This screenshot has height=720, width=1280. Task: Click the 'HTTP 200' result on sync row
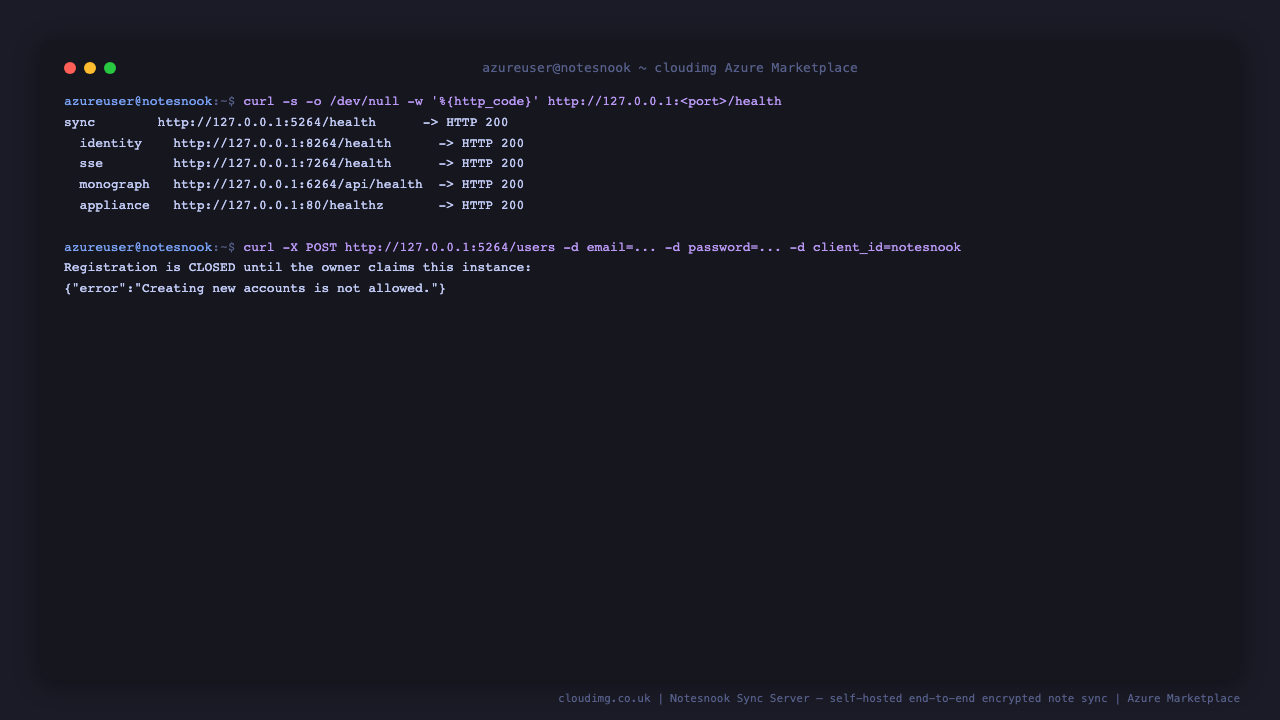point(477,123)
